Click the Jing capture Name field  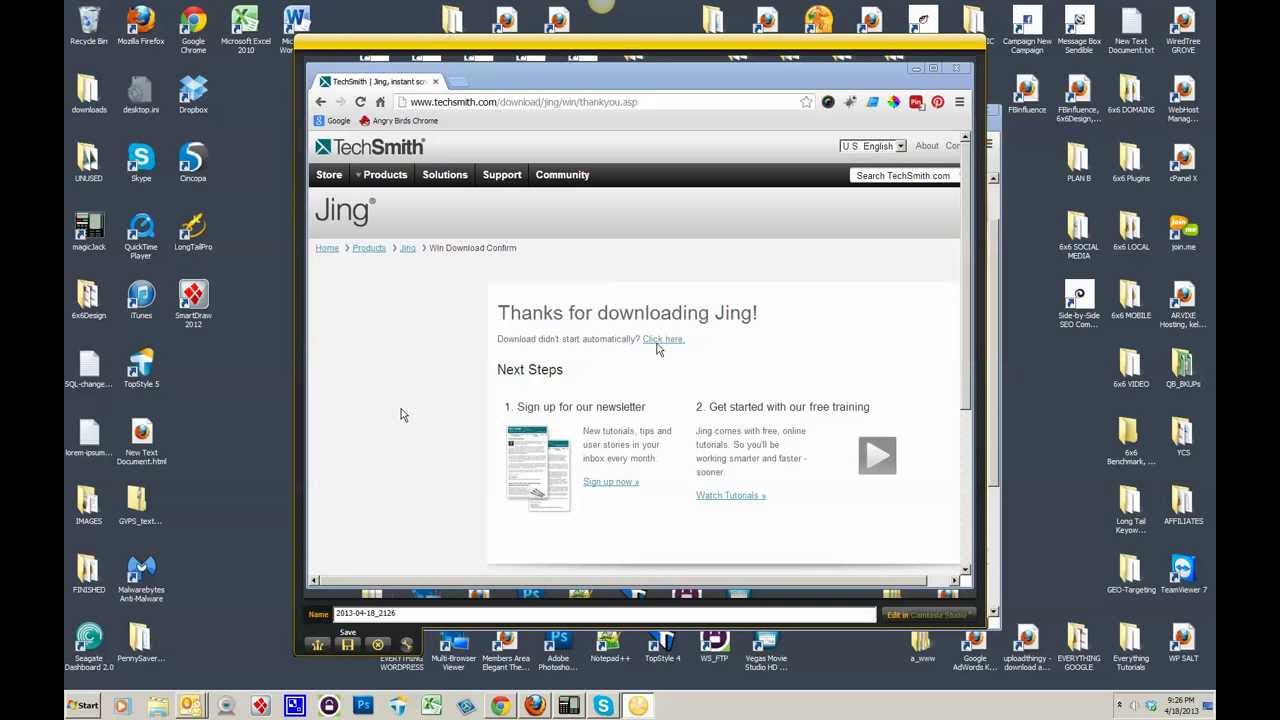pos(604,614)
